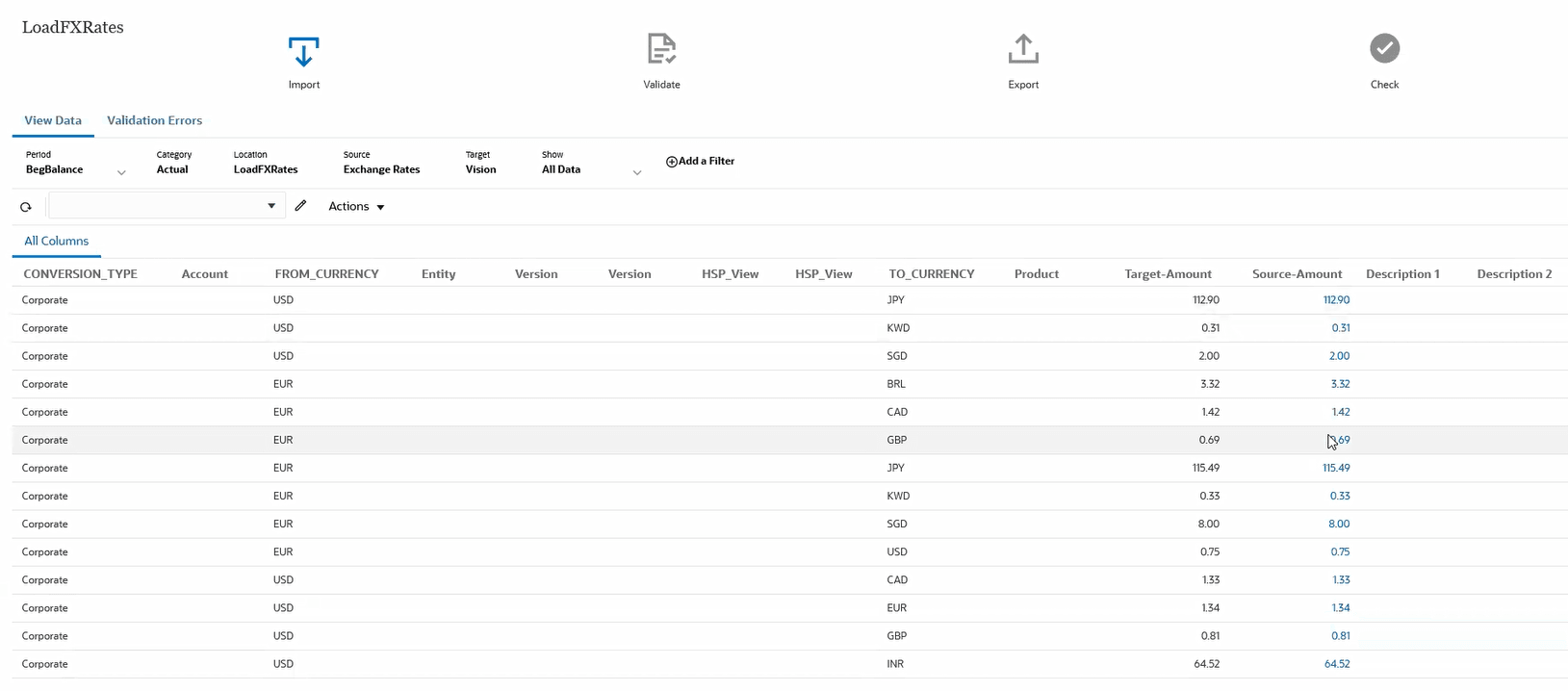Click the Export upload icon
Viewport: 1568px width, 691px height.
pyautogui.click(x=1023, y=49)
